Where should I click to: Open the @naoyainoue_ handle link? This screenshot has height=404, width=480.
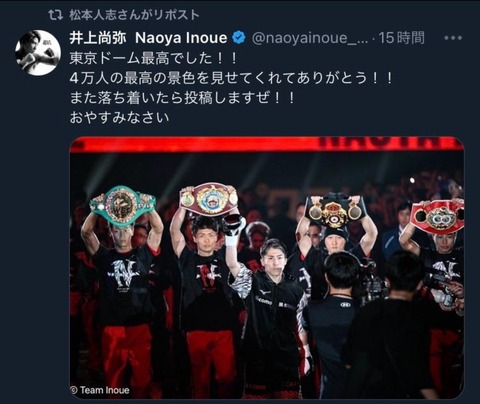310,38
